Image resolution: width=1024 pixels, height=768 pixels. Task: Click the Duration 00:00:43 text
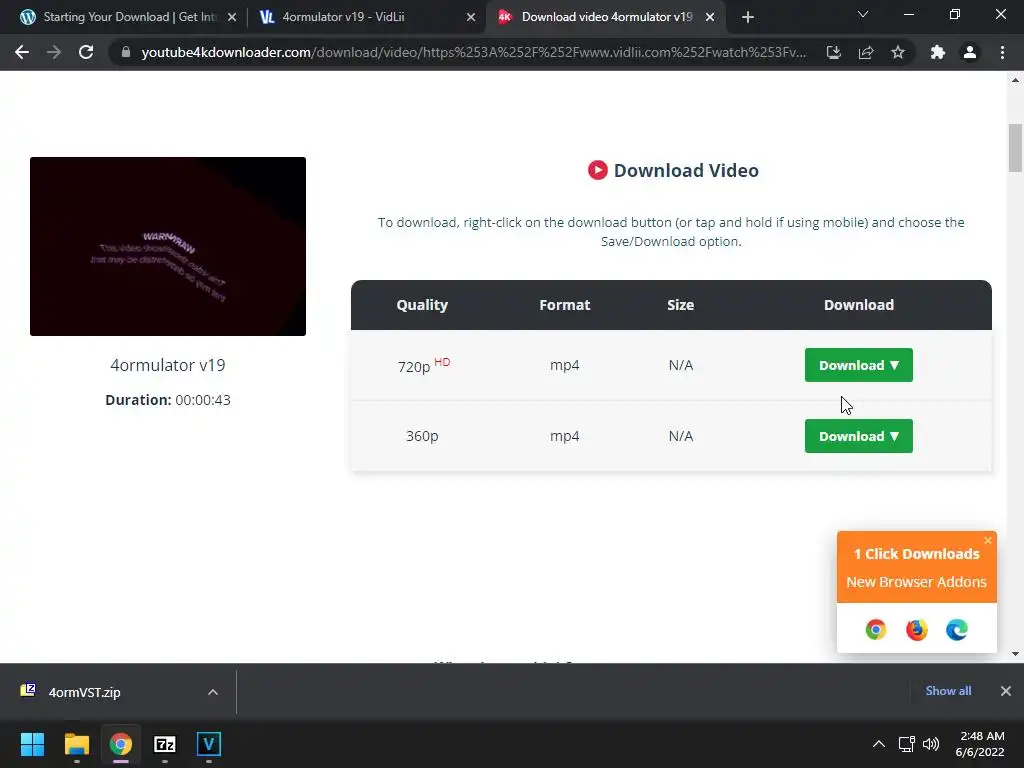pos(168,400)
